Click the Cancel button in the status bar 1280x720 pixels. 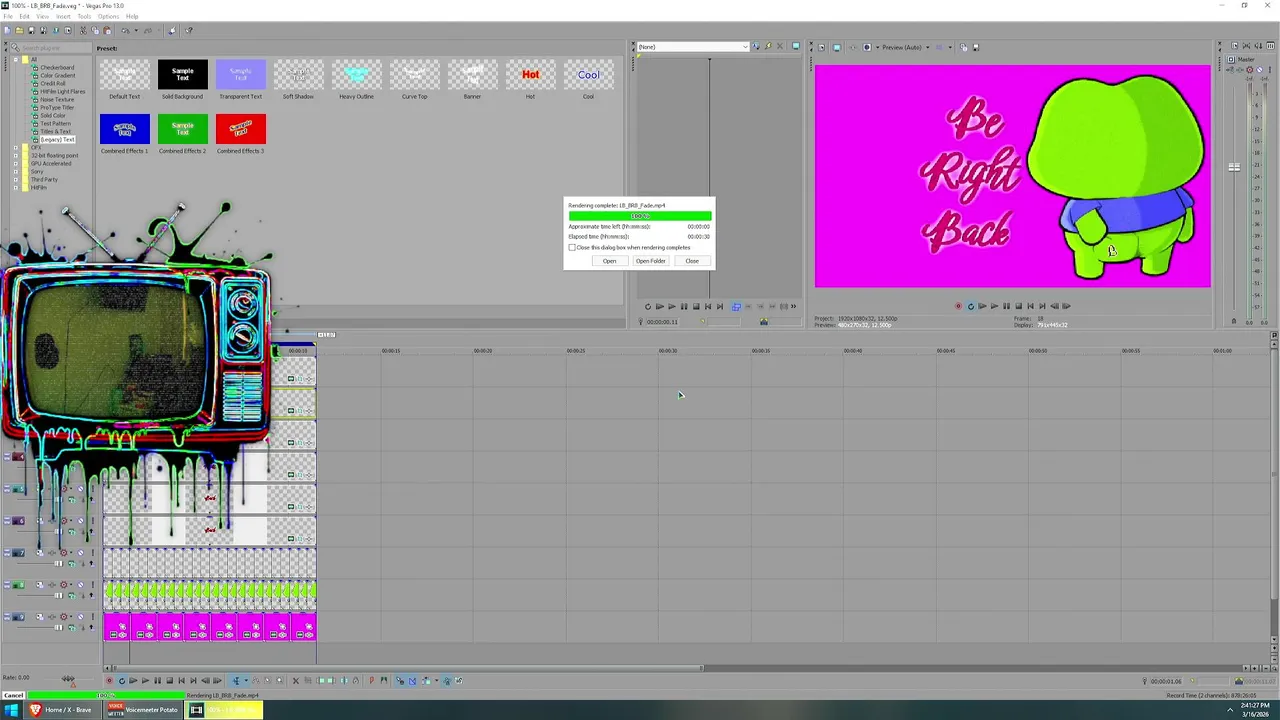click(13, 695)
